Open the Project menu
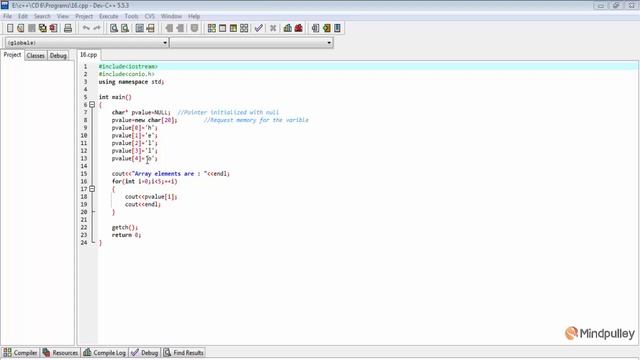This screenshot has height=360, width=640. coord(84,16)
